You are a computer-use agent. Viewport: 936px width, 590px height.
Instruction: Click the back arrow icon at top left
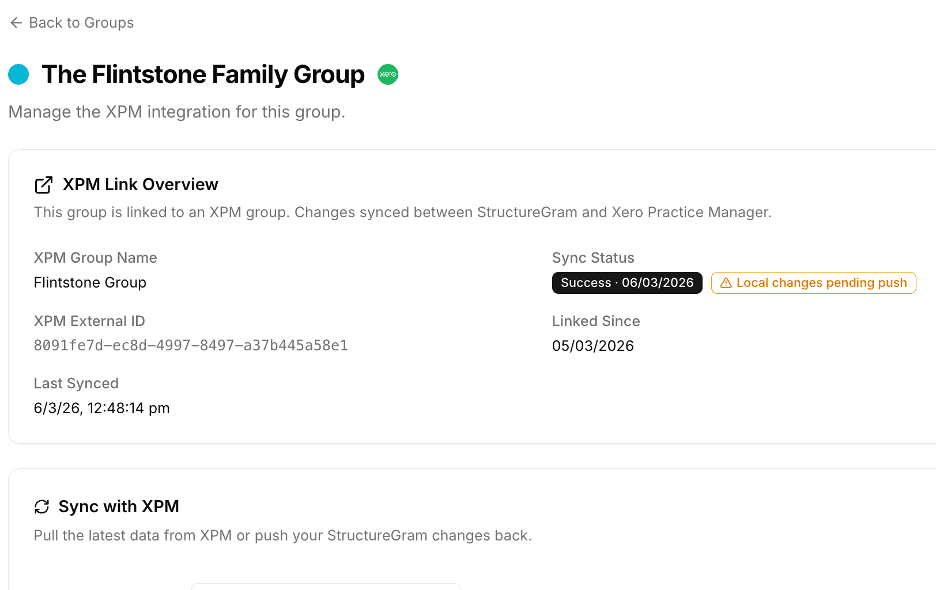point(14,22)
